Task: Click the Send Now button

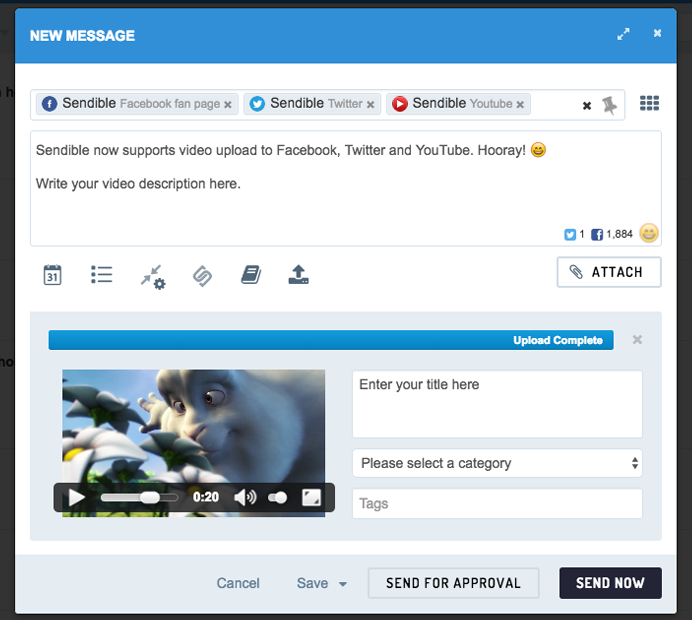Action: coord(610,583)
